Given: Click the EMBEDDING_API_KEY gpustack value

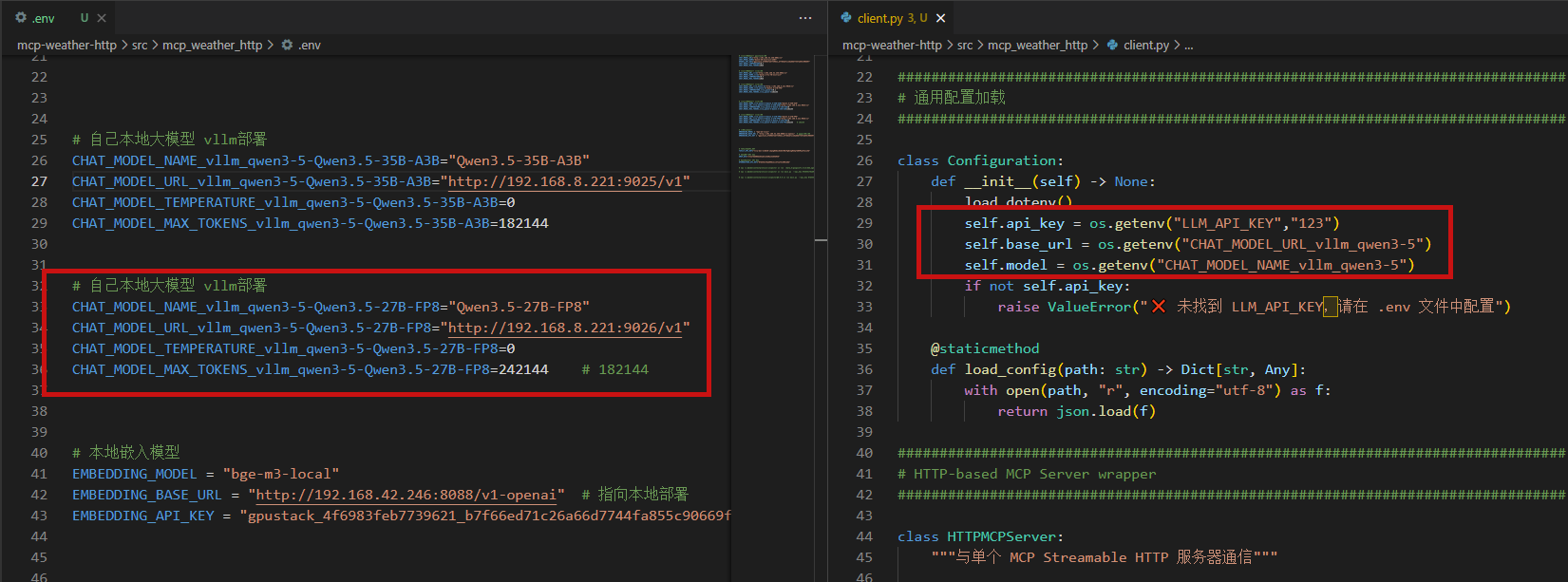Looking at the screenshot, I should tap(484, 516).
